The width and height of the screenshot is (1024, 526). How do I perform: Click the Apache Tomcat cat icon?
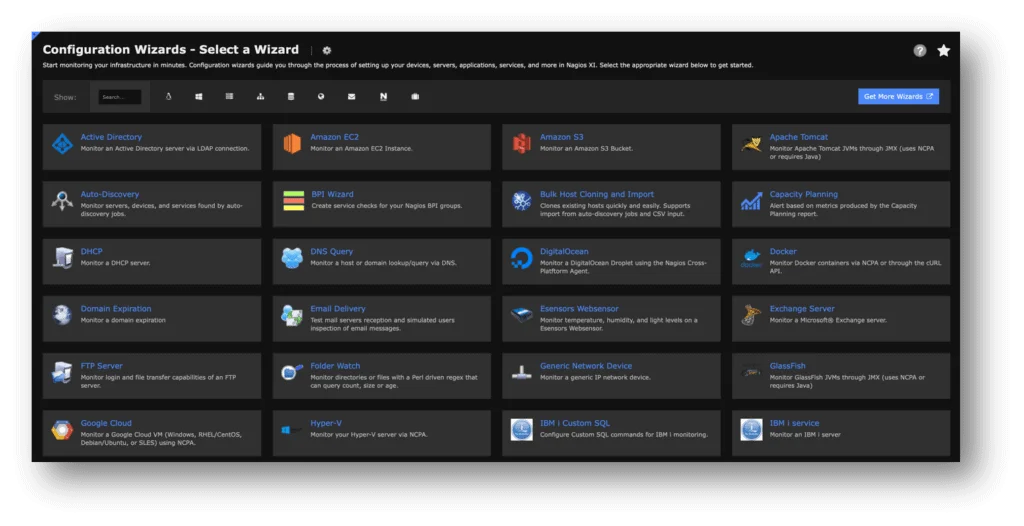[x=751, y=144]
